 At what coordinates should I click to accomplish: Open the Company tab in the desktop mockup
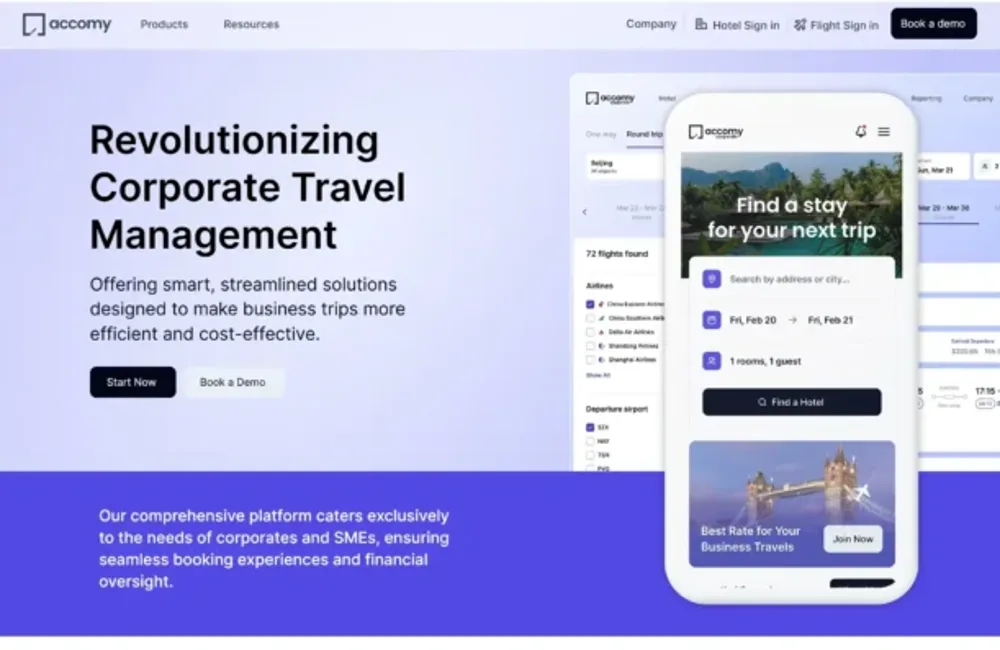pyautogui.click(x=978, y=98)
